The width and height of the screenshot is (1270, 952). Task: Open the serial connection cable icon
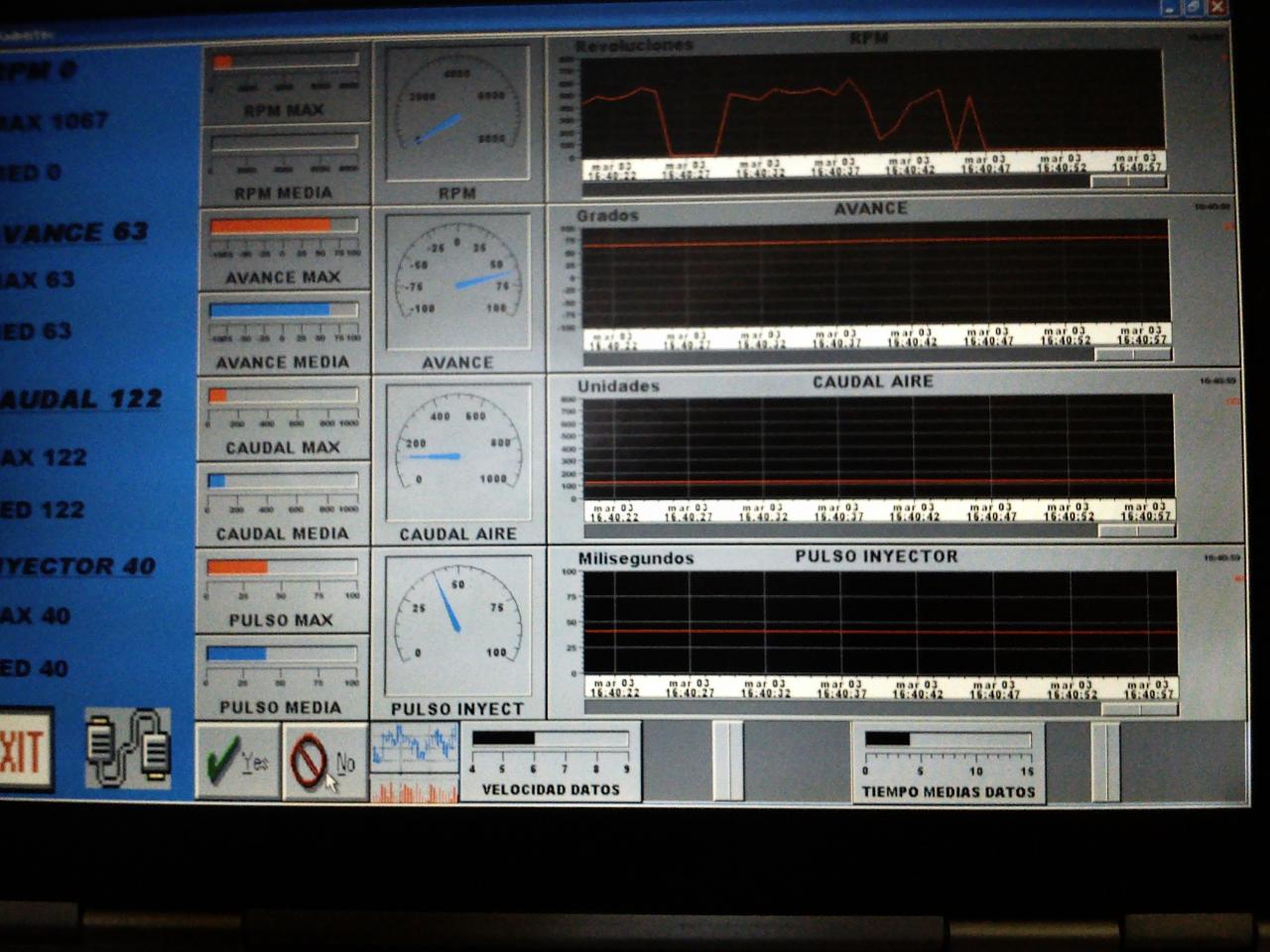(x=128, y=748)
